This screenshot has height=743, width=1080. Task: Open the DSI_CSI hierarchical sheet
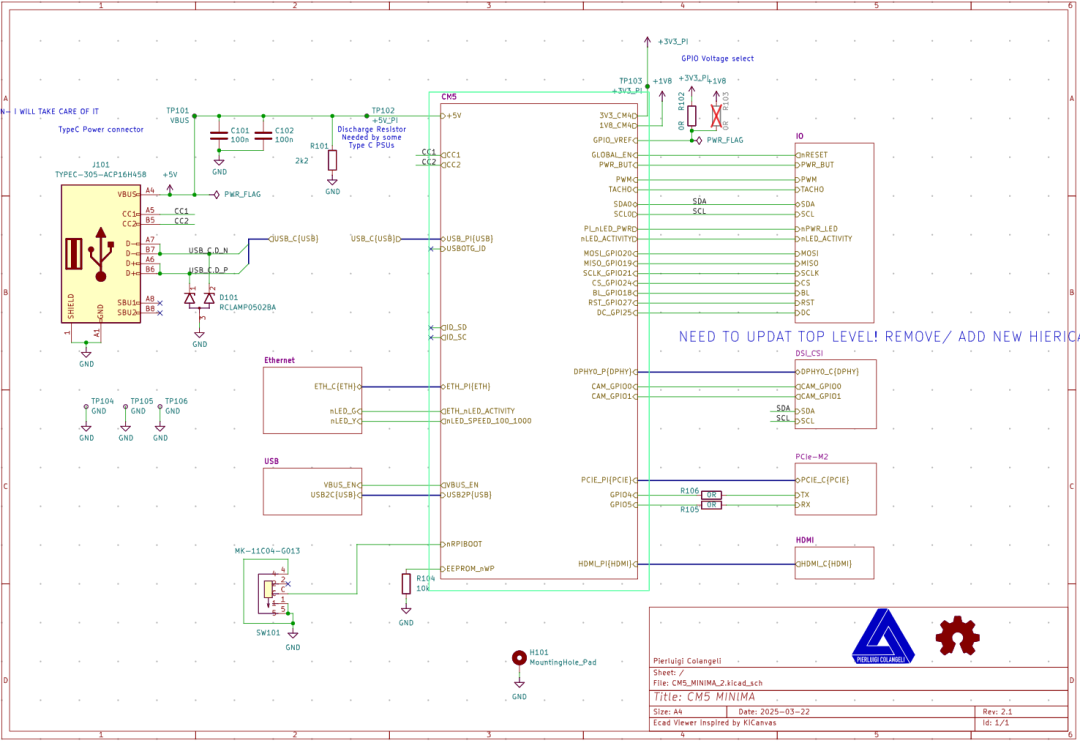pyautogui.click(x=835, y=394)
